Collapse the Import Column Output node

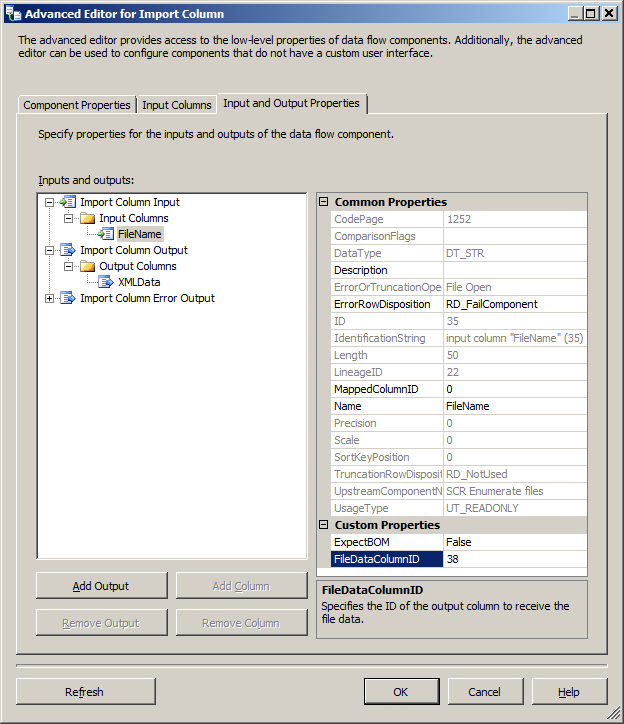49,250
